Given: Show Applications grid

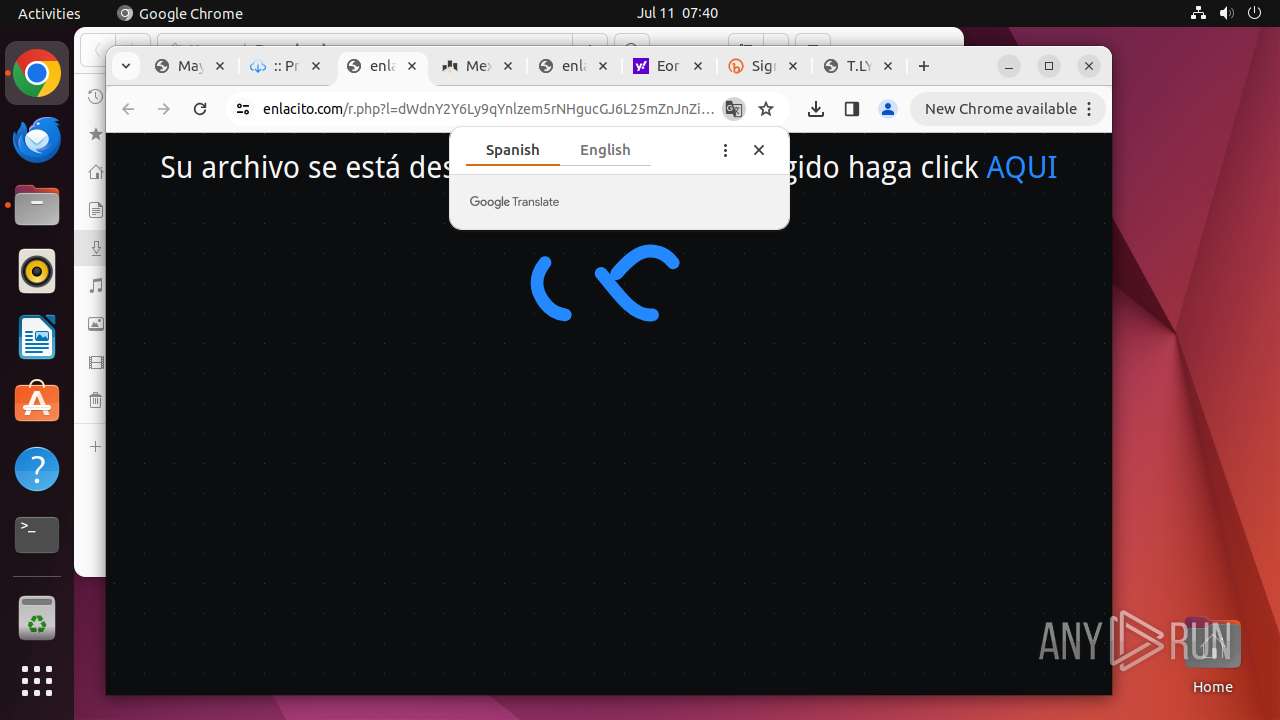Looking at the screenshot, I should 37,681.
